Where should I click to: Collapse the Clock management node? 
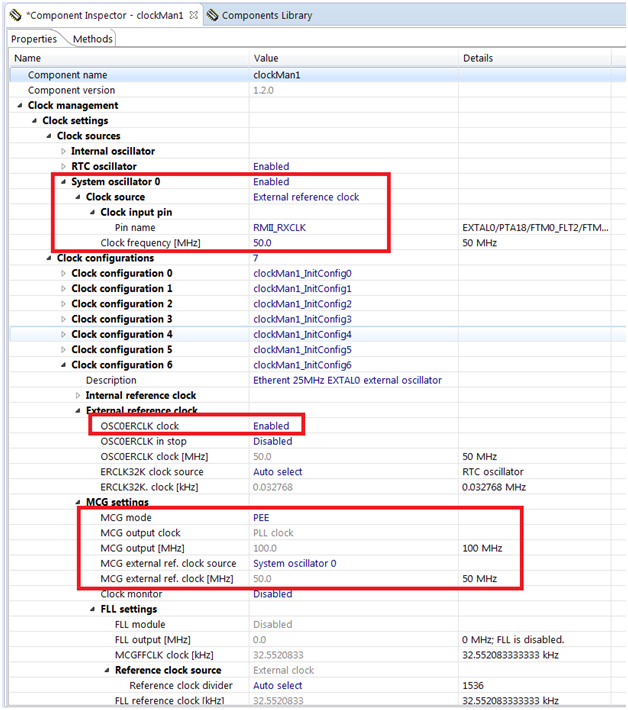(x=20, y=106)
